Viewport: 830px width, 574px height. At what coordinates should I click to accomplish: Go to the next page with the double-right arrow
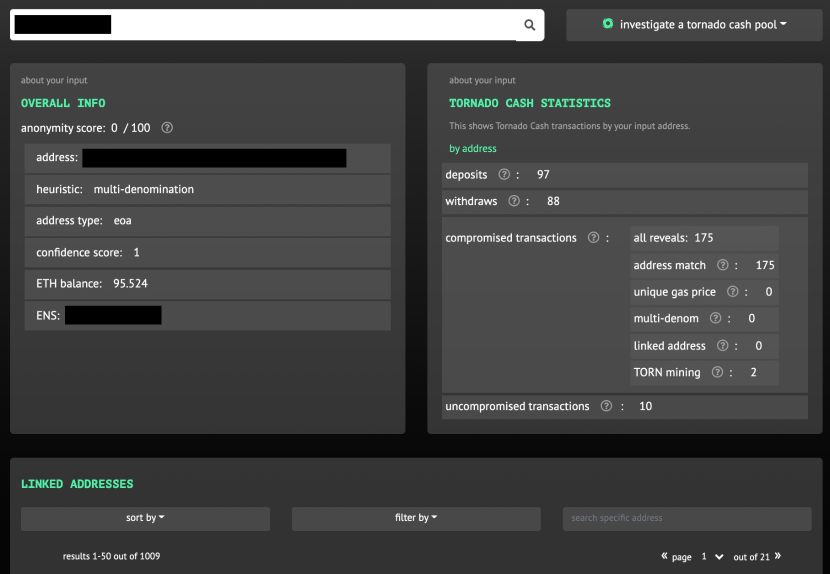point(778,556)
